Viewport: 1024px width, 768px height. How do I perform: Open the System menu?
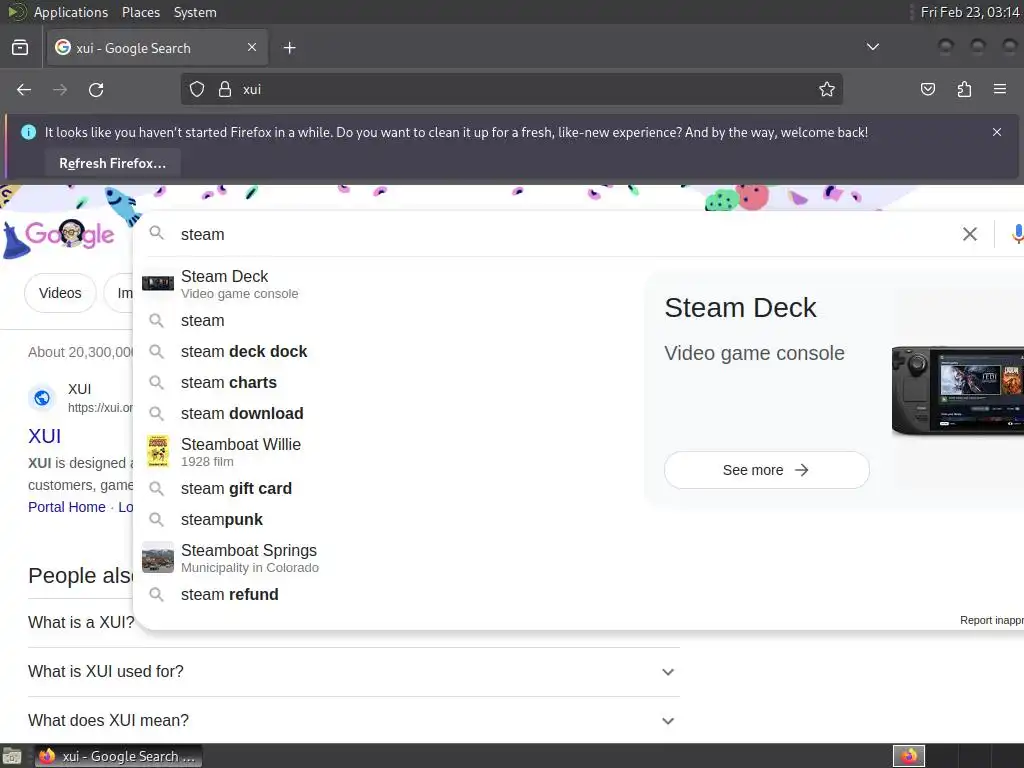pos(195,12)
